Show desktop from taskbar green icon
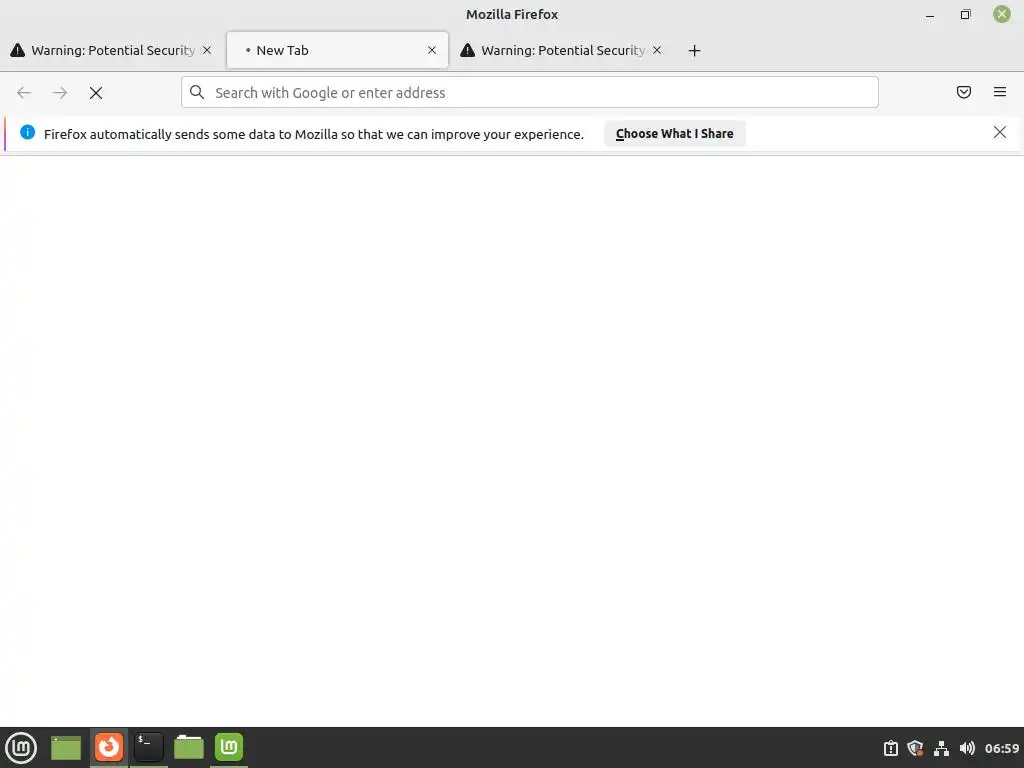This screenshot has height=768, width=1024. point(66,748)
